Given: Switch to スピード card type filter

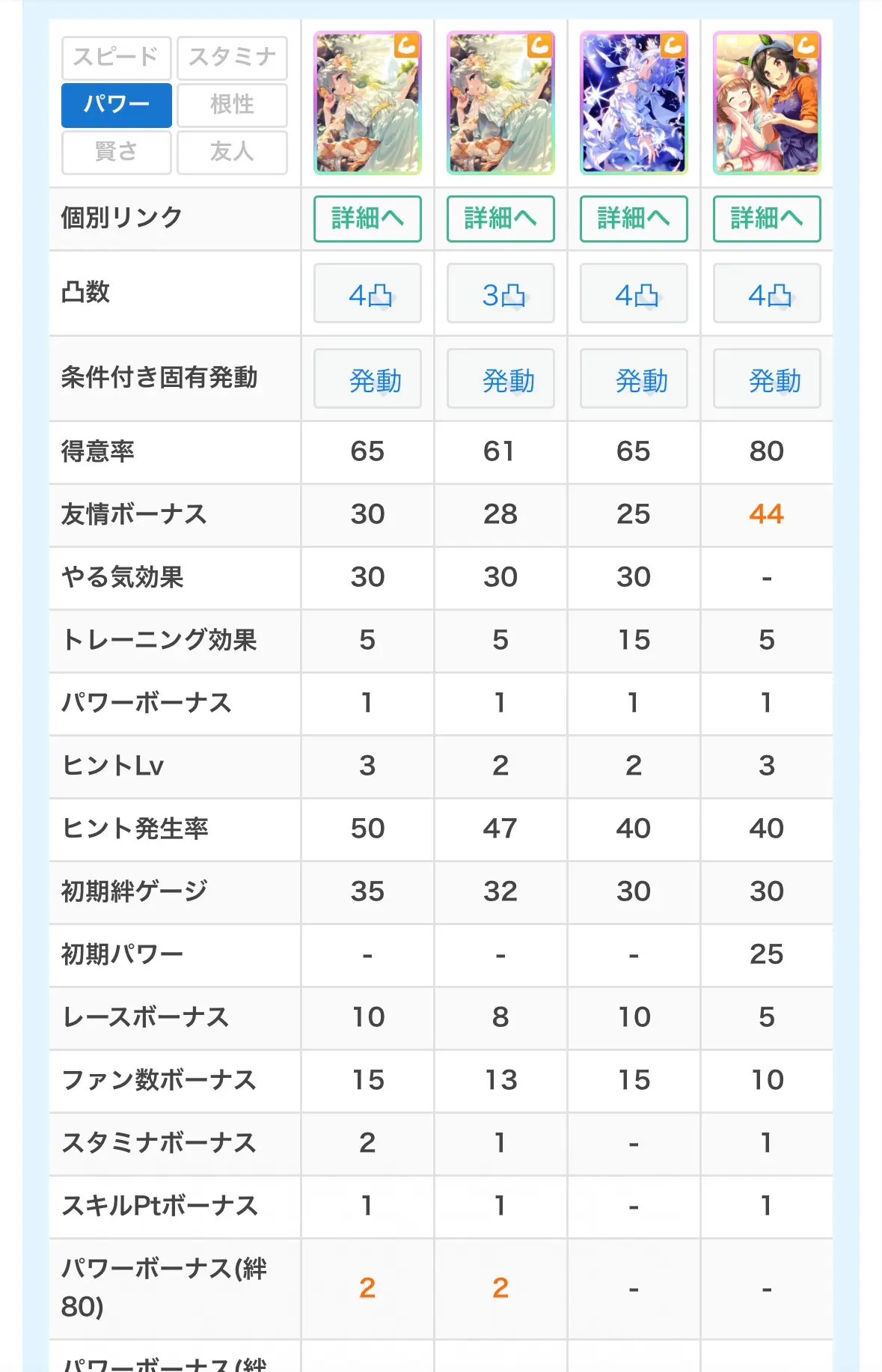Looking at the screenshot, I should pyautogui.click(x=117, y=58).
